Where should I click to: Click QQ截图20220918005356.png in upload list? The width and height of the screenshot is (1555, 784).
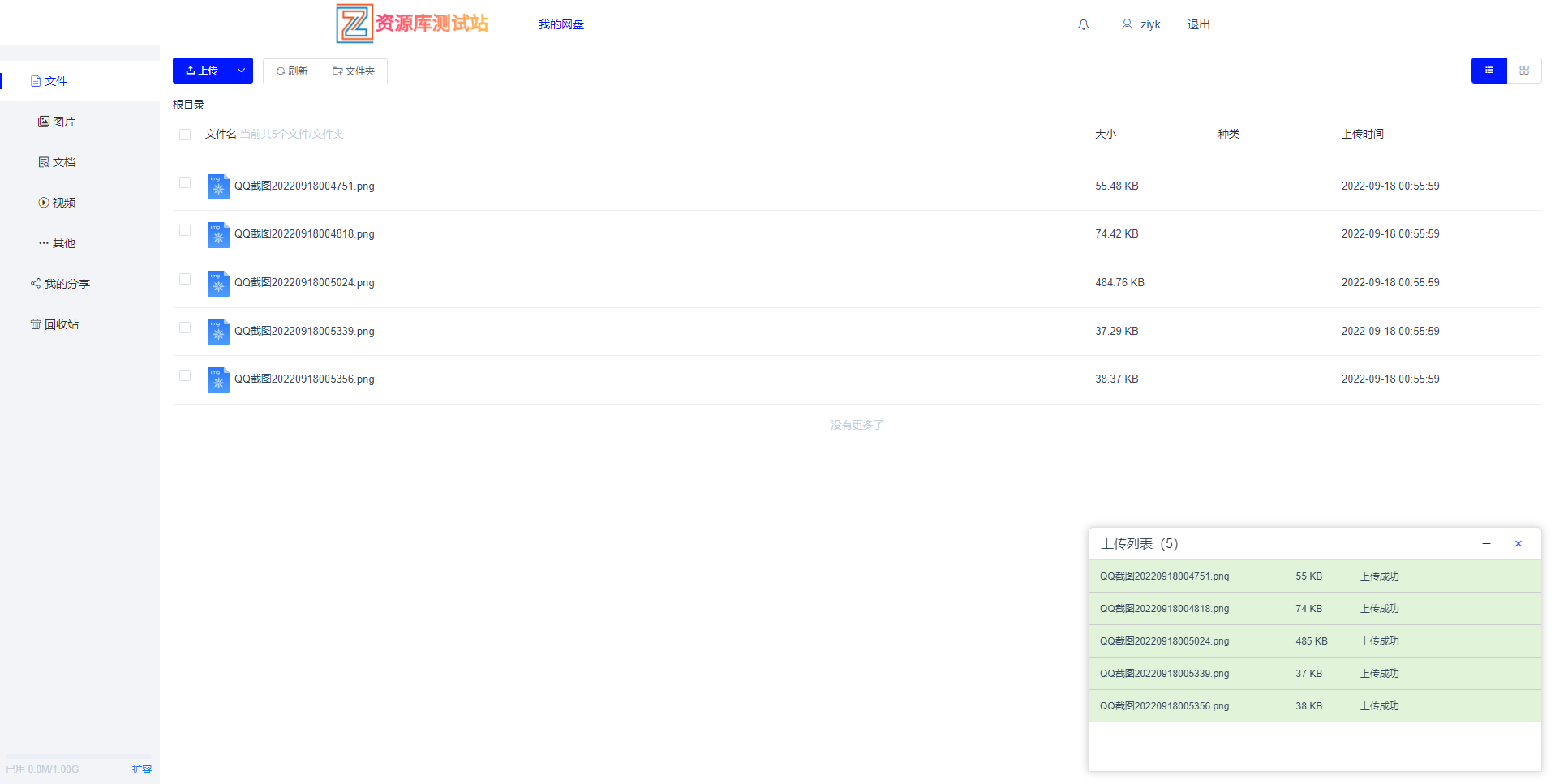pyautogui.click(x=1164, y=706)
